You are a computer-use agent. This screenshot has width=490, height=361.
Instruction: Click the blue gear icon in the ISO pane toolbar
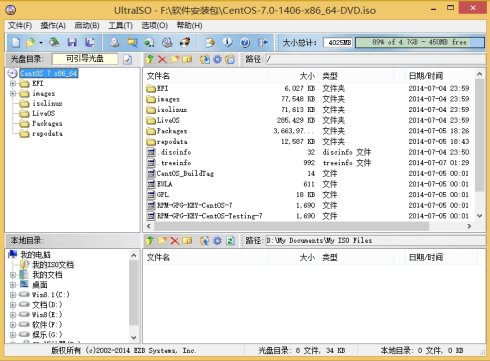click(217, 59)
